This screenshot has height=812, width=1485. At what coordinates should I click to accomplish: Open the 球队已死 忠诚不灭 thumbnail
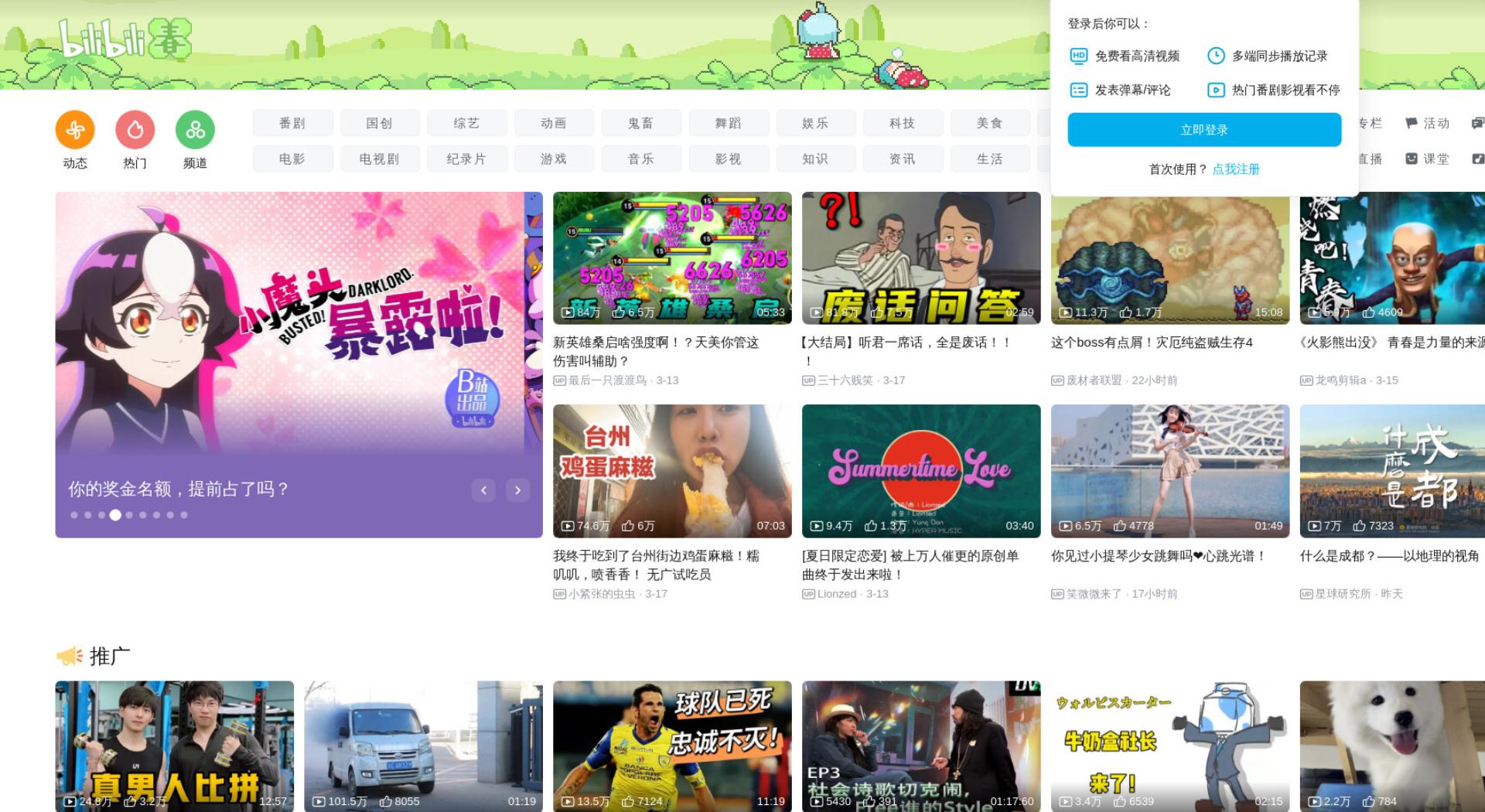[x=672, y=746]
